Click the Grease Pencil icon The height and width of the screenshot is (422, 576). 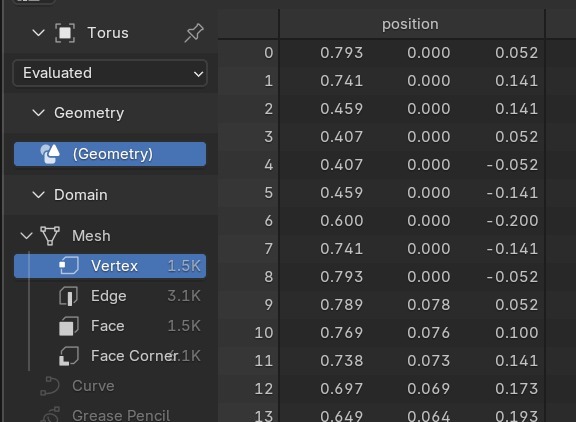point(50,415)
